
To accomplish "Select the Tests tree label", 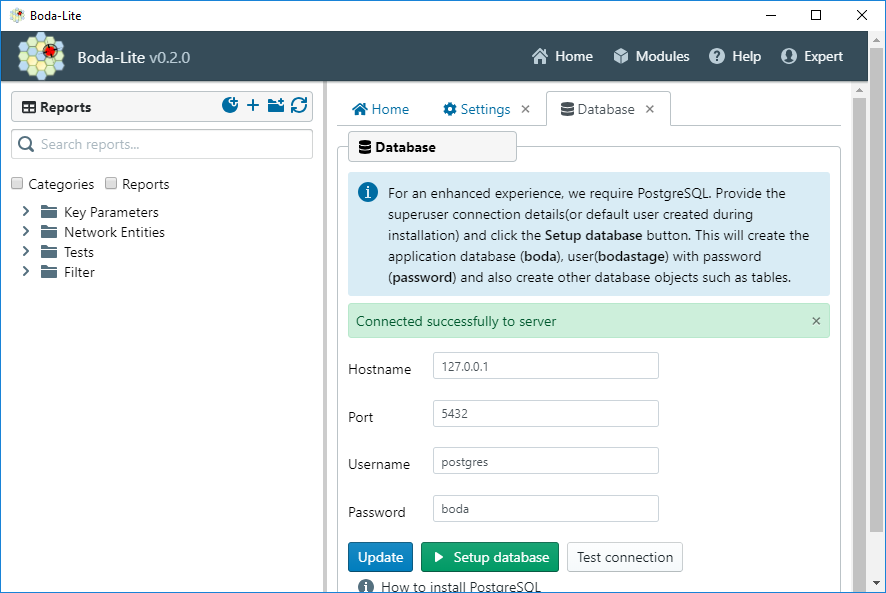I will click(79, 252).
